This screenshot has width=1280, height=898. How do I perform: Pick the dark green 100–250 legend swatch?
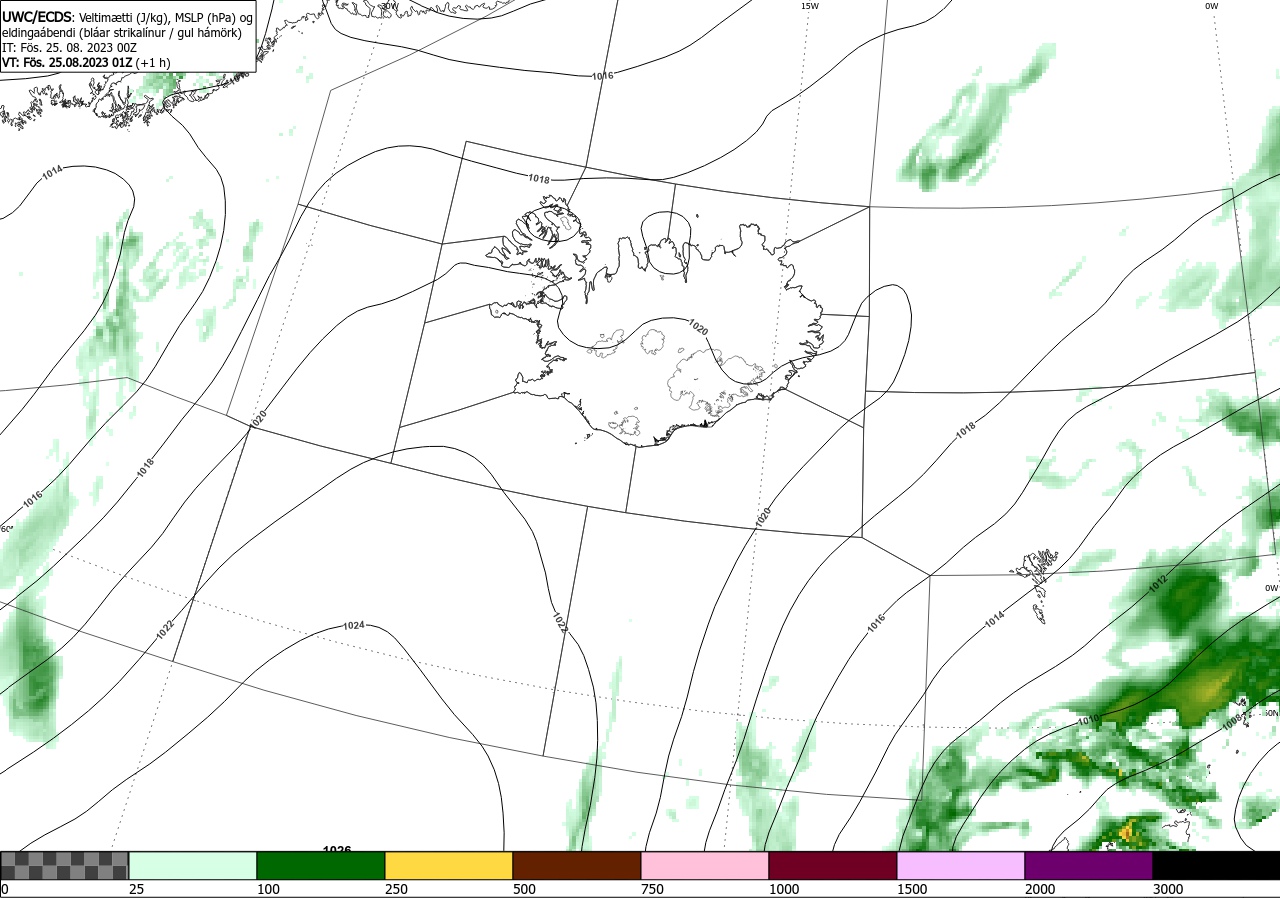tap(321, 865)
